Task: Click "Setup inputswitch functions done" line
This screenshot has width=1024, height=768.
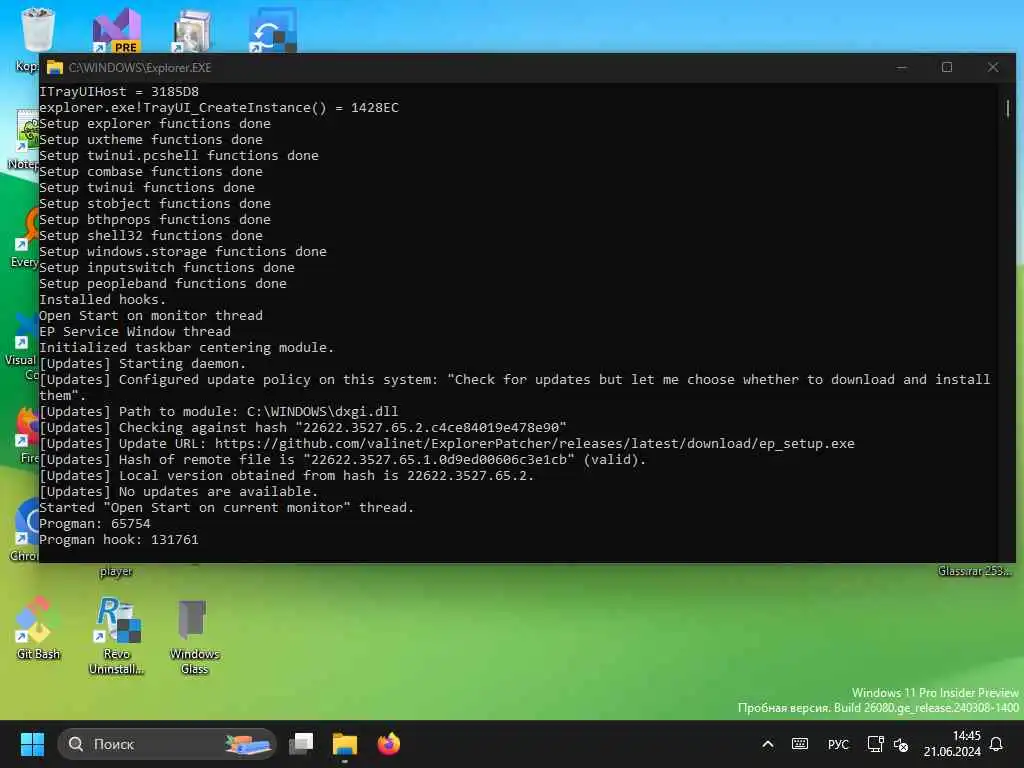Action: (x=167, y=267)
